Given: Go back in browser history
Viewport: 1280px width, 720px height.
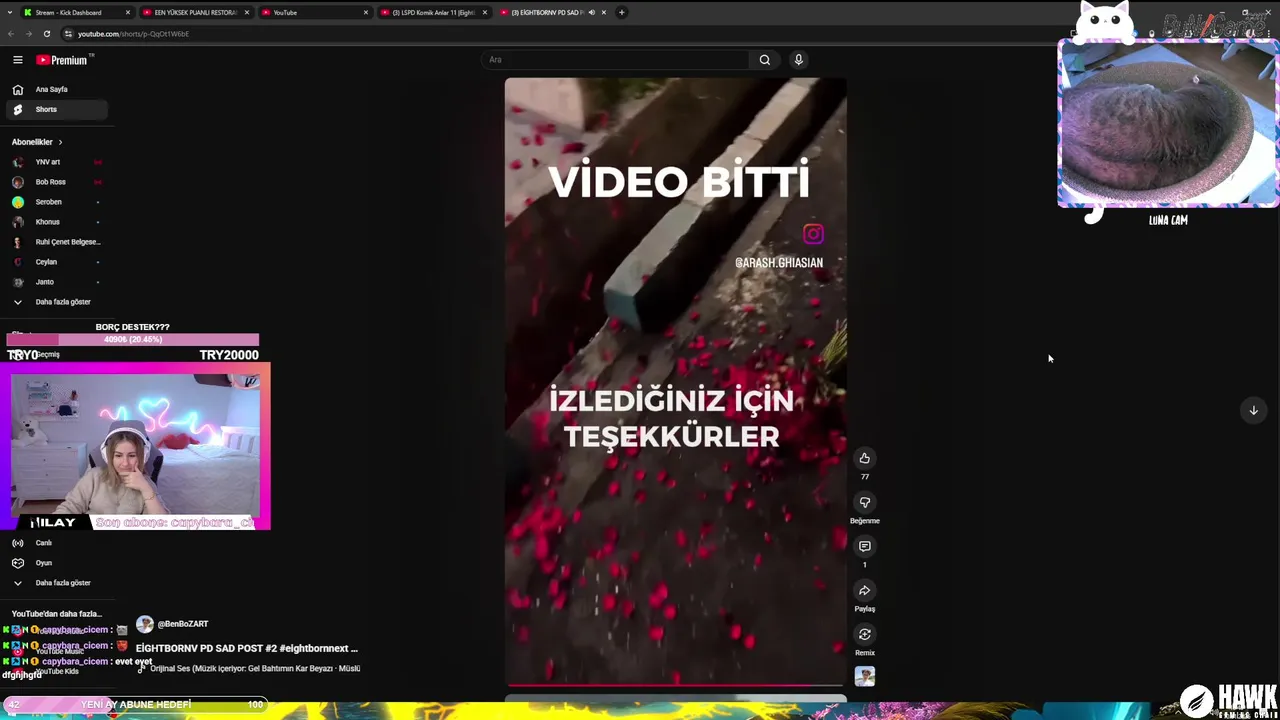Looking at the screenshot, I should (x=11, y=33).
